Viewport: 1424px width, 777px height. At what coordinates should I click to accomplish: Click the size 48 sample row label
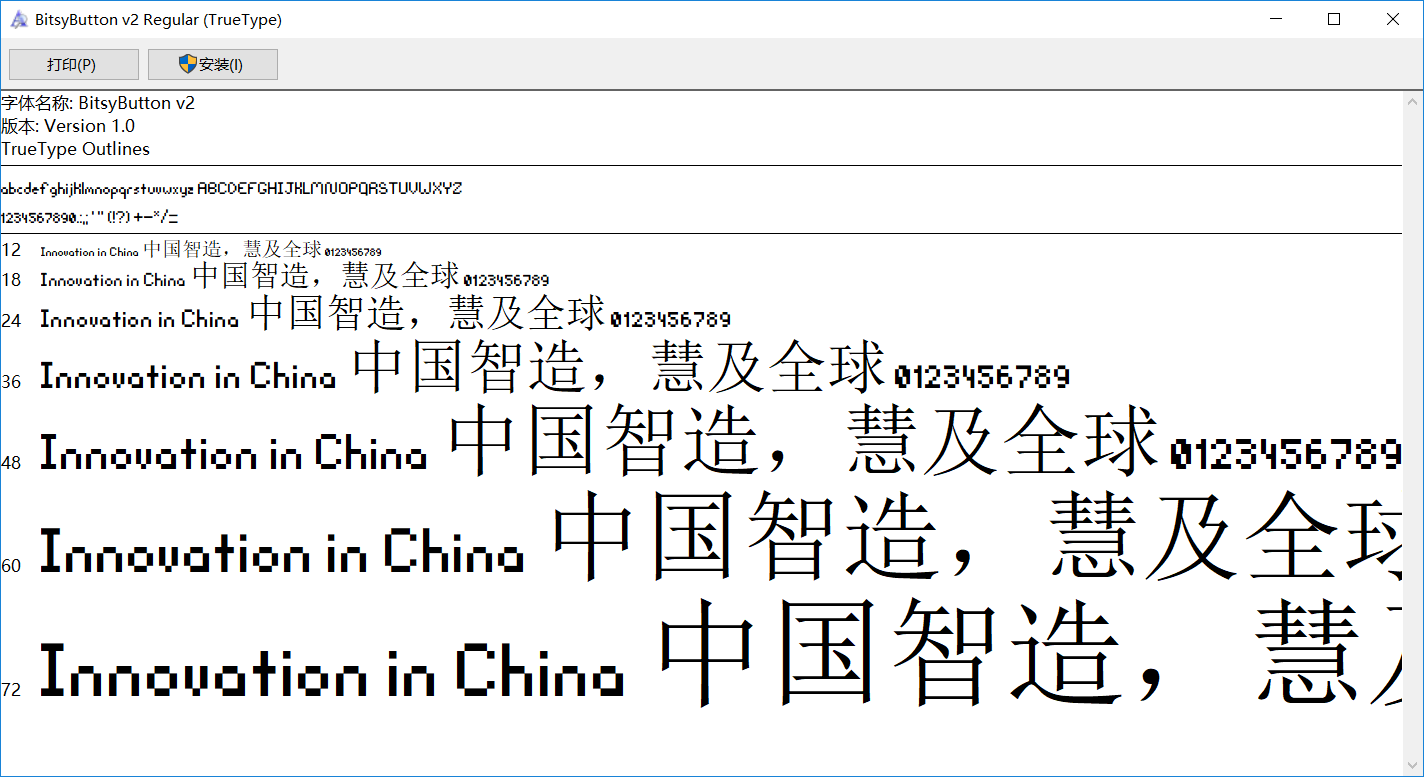(x=11, y=462)
